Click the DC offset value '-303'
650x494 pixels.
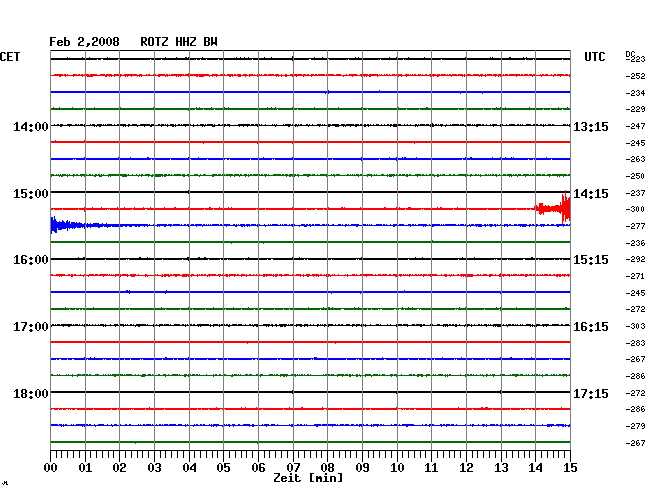pyautogui.click(x=635, y=326)
